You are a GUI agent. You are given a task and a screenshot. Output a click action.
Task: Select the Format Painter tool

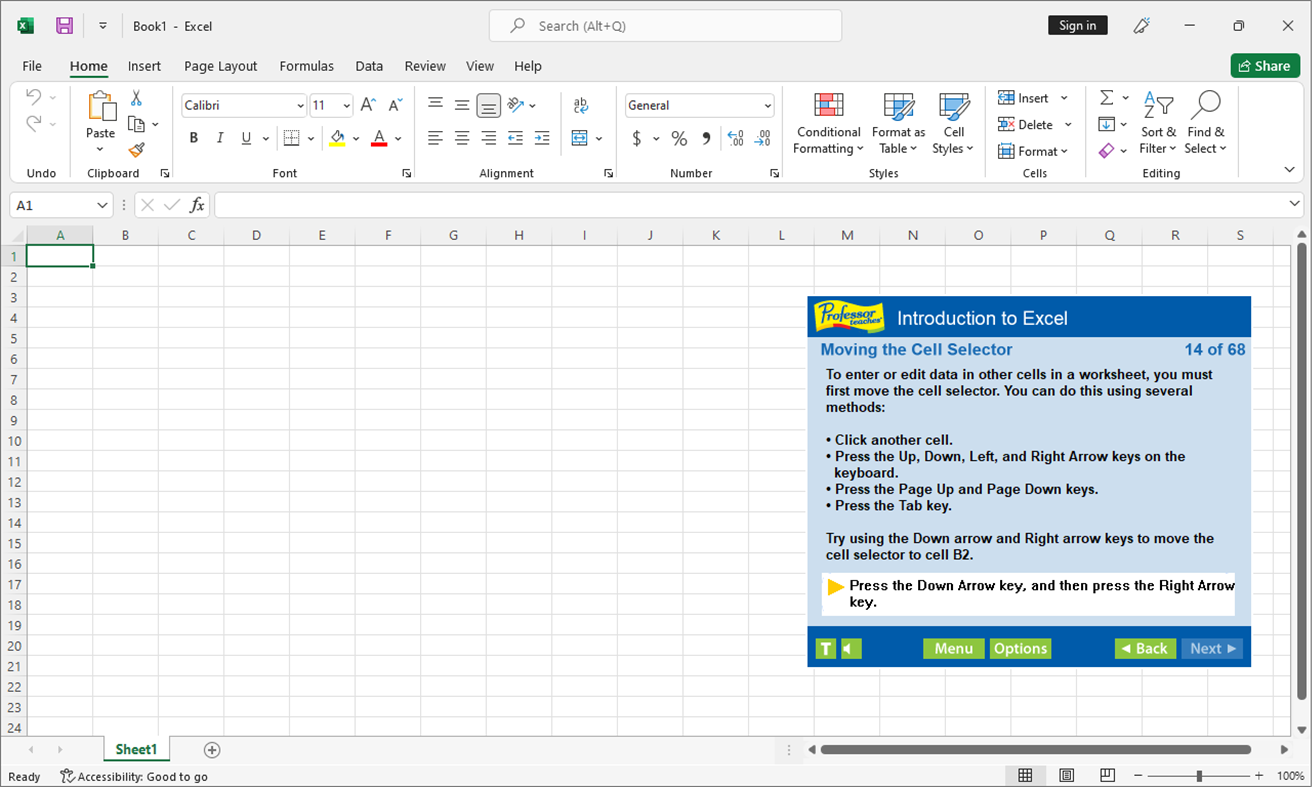(136, 149)
